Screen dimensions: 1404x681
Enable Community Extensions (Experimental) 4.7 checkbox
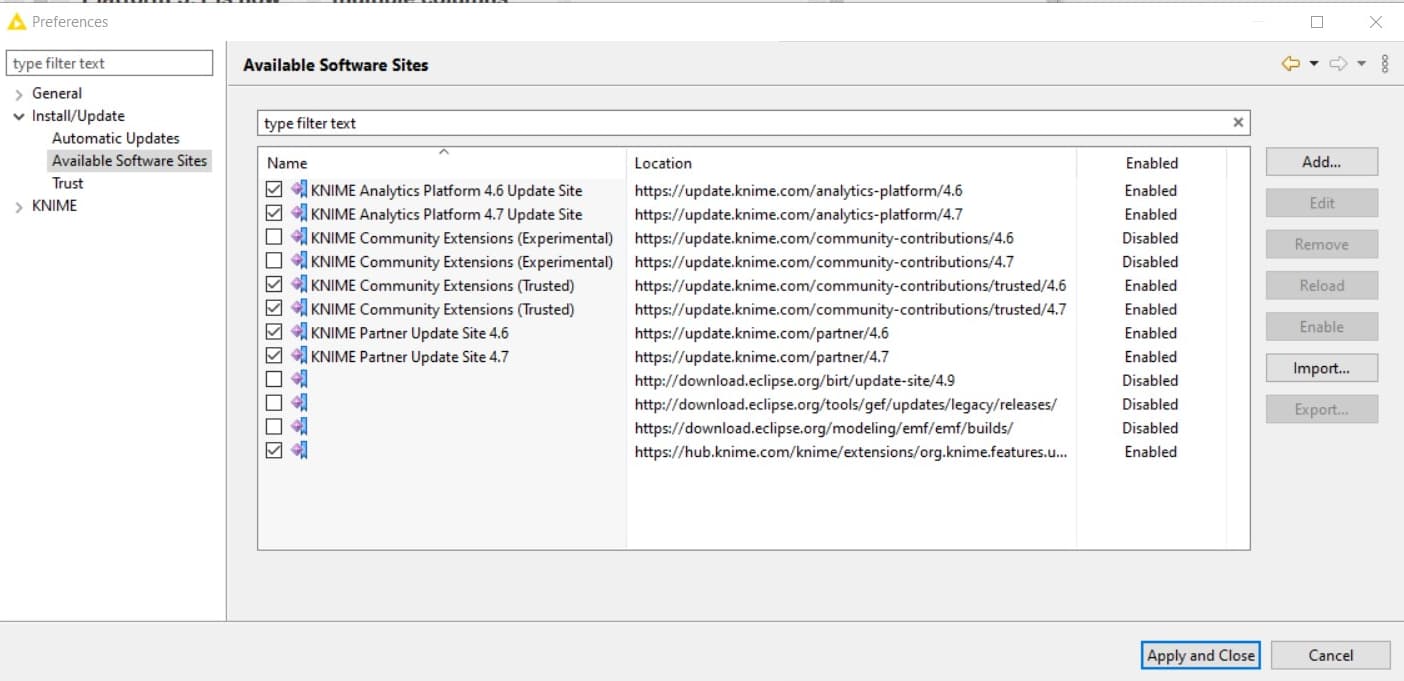click(x=274, y=261)
